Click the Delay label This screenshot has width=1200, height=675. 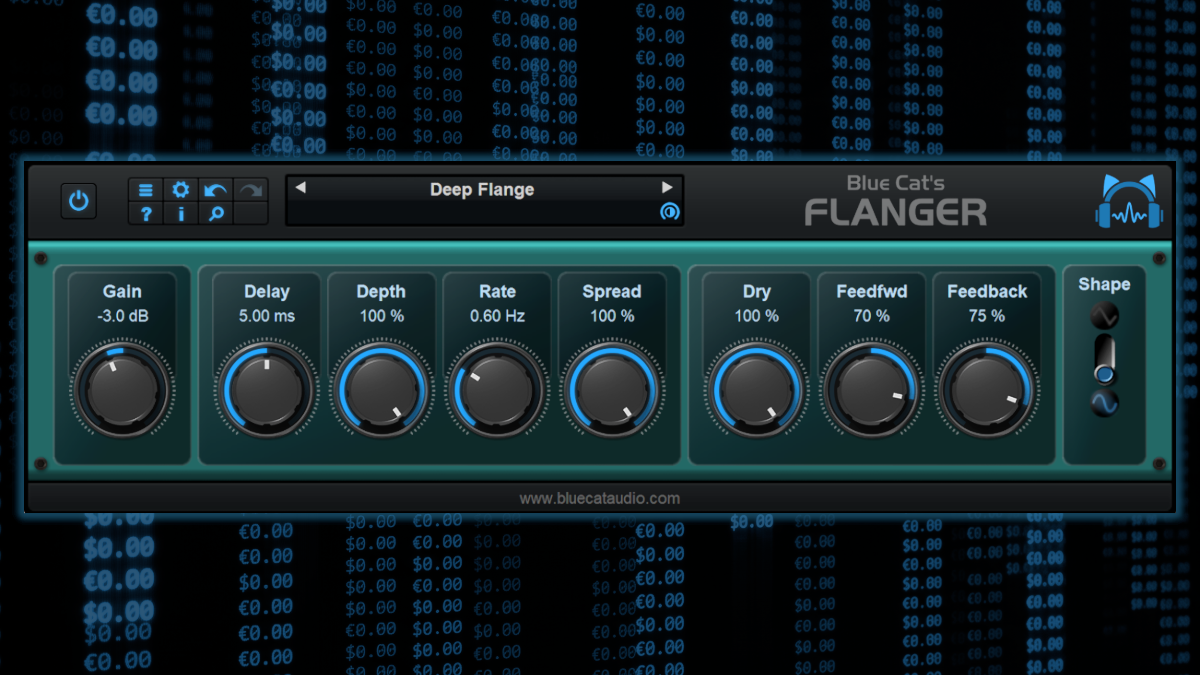(267, 292)
